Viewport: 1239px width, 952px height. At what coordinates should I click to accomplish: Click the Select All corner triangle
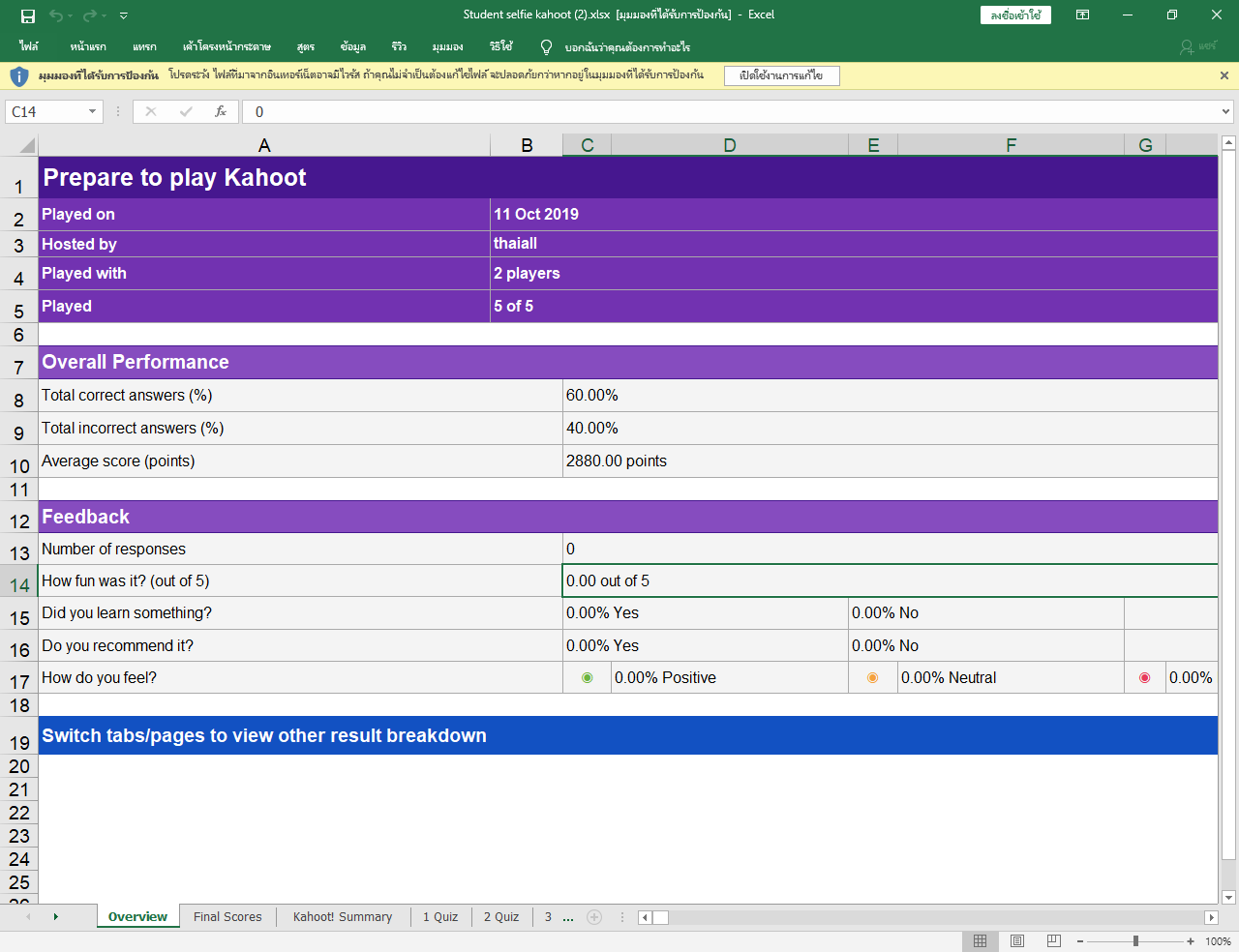click(27, 146)
